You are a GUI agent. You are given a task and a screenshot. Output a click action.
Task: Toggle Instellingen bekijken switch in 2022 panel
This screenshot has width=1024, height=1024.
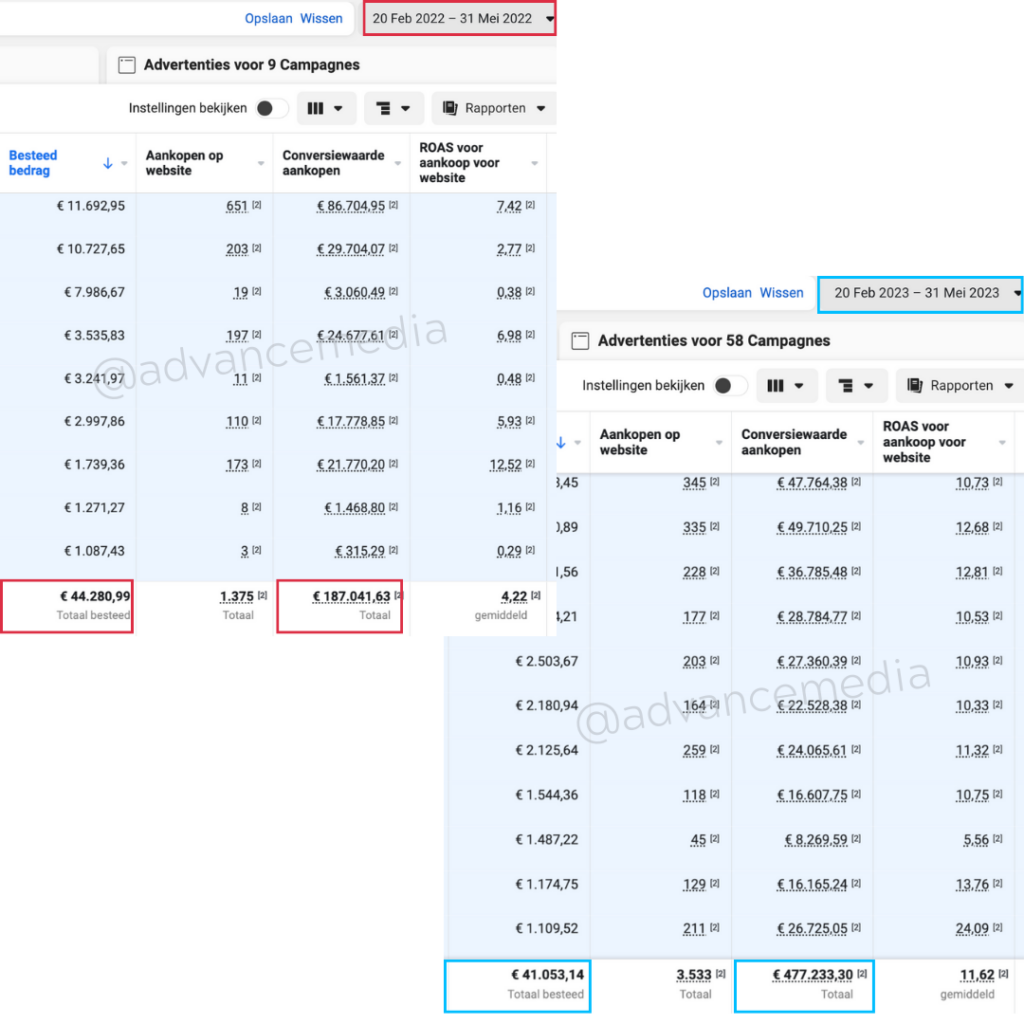coord(271,108)
